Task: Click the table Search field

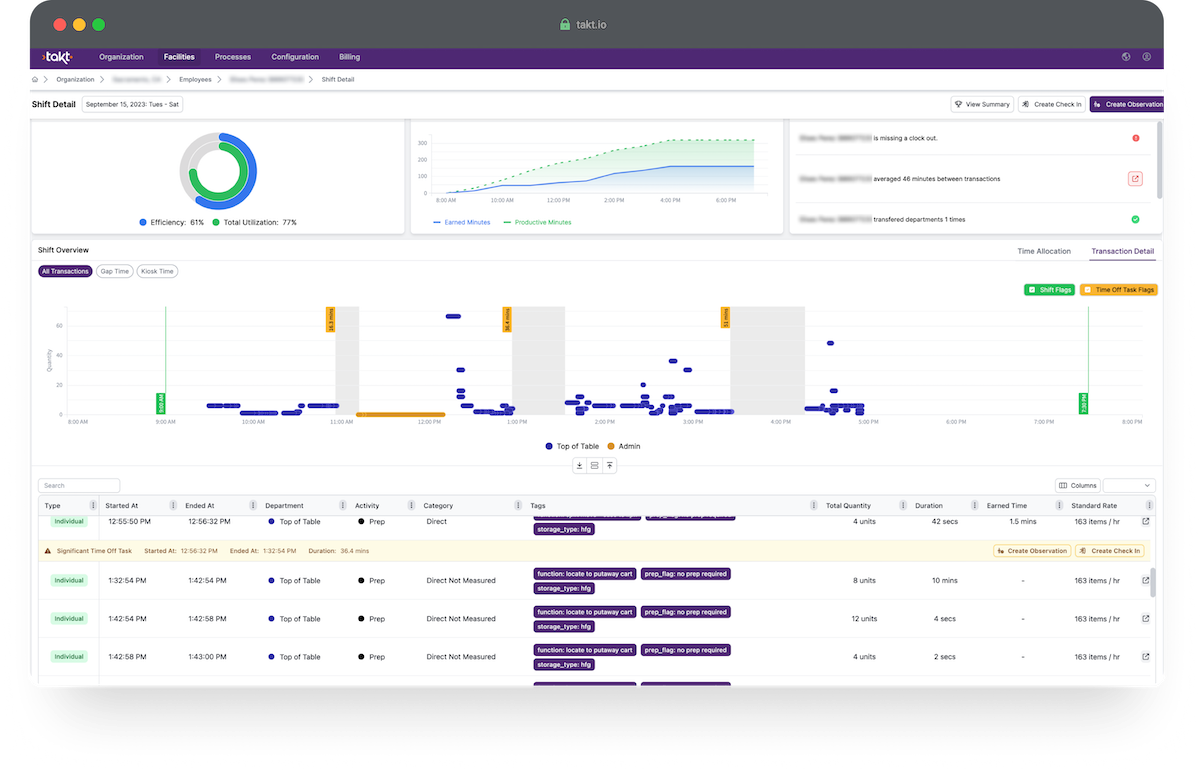Action: pyautogui.click(x=79, y=485)
